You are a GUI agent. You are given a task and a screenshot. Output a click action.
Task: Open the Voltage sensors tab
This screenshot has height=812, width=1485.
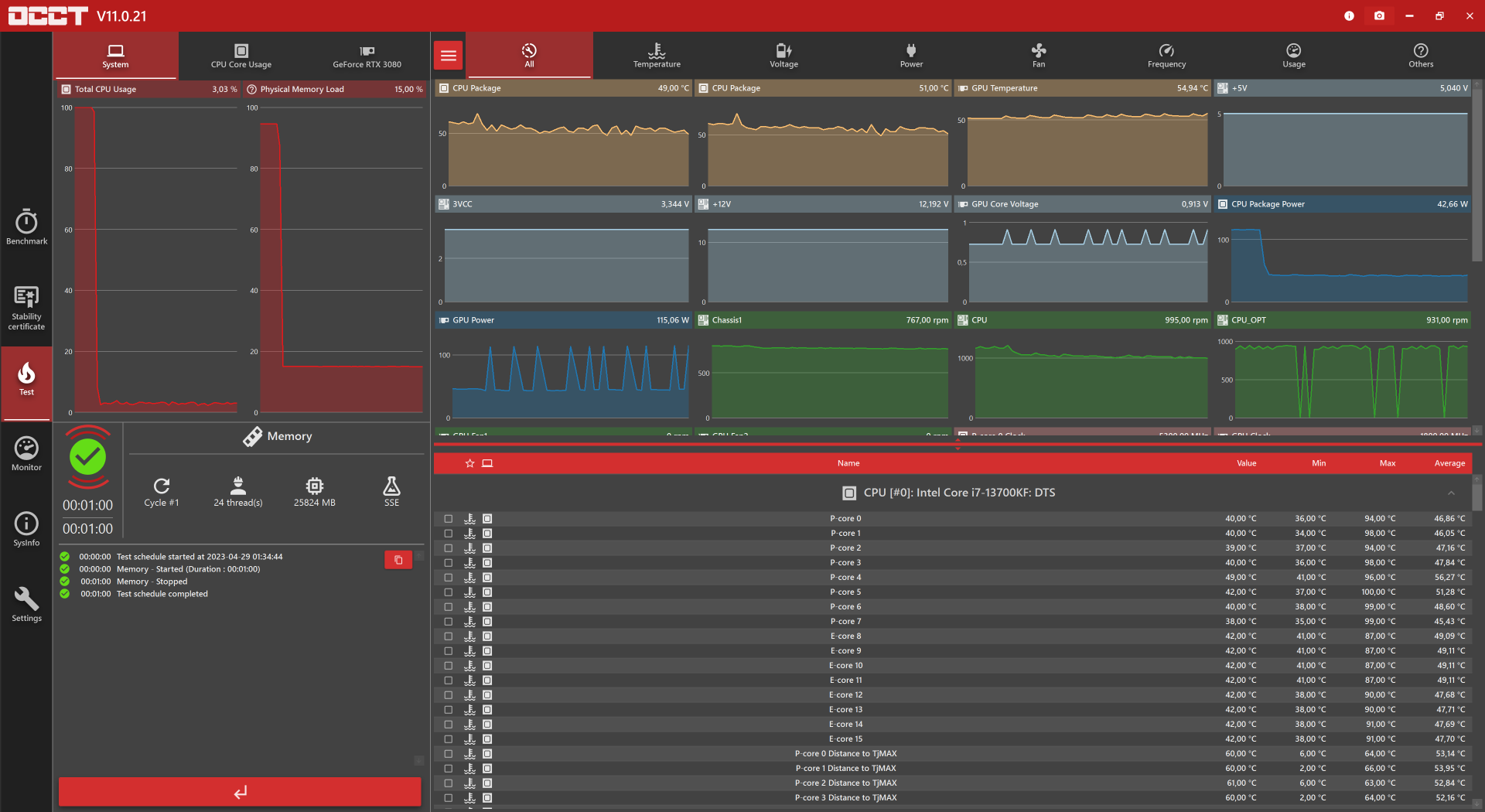click(783, 56)
